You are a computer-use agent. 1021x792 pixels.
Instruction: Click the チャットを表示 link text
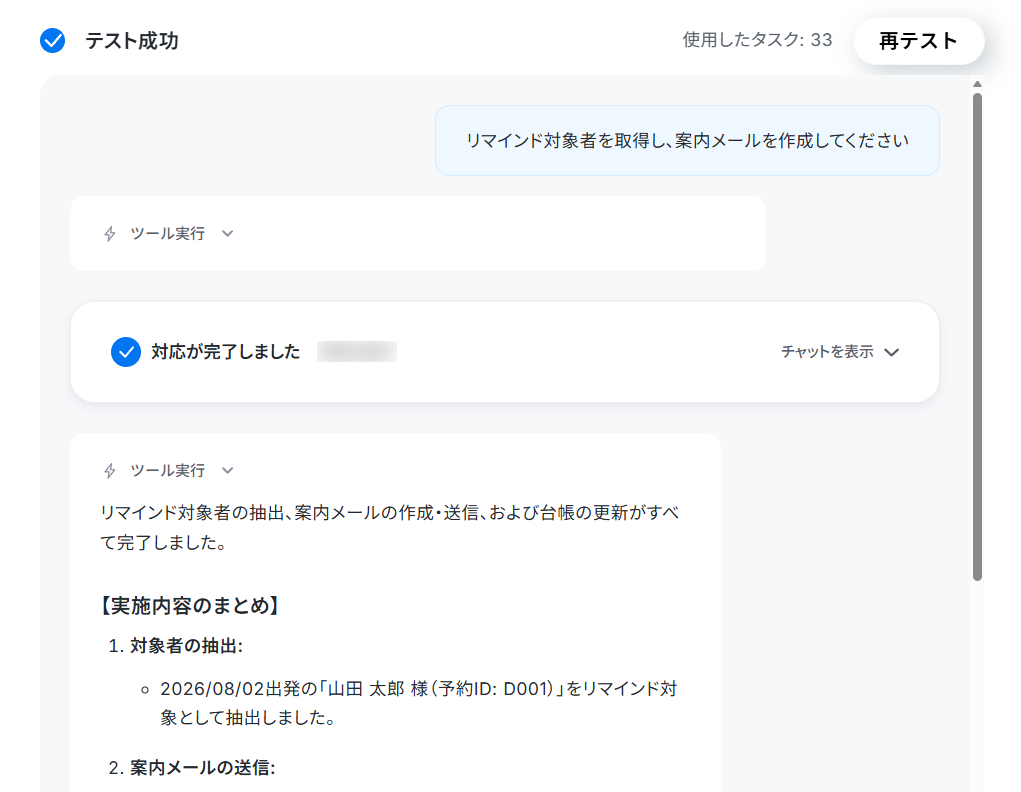coord(827,352)
